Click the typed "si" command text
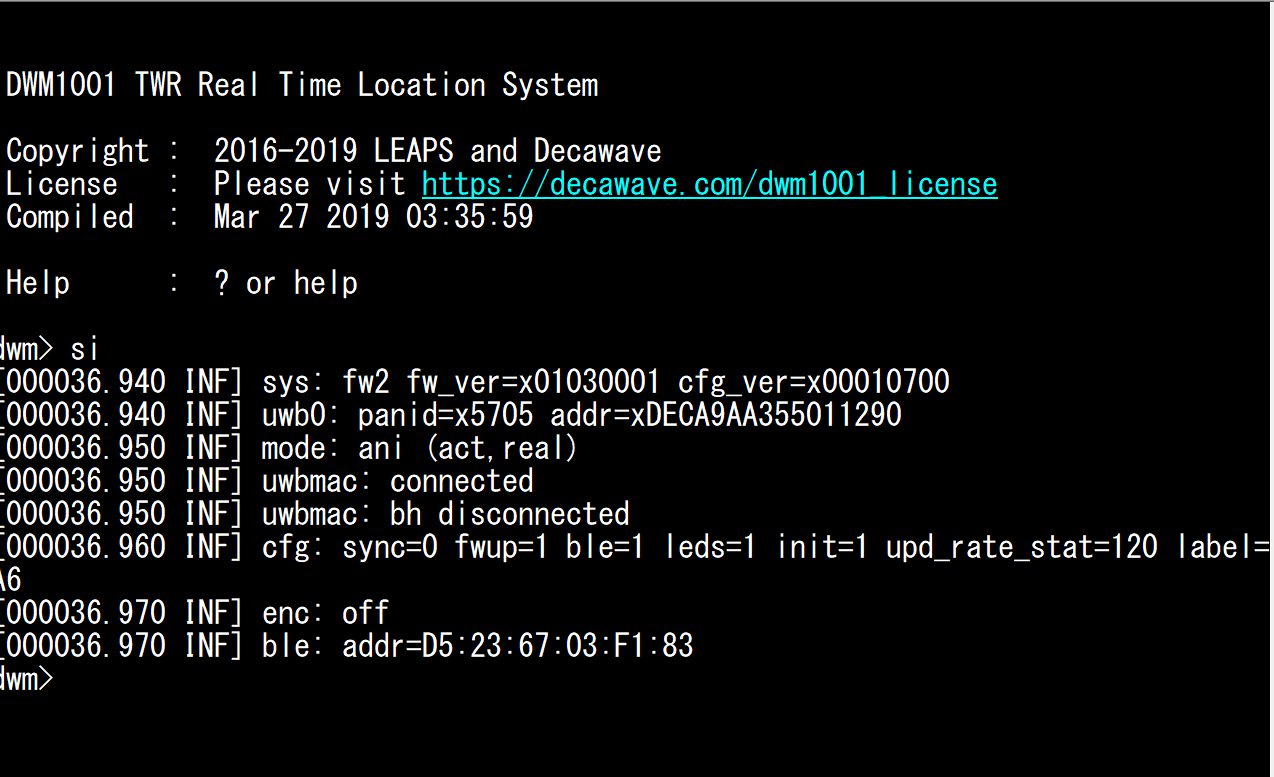The width and height of the screenshot is (1274, 777). [x=84, y=349]
